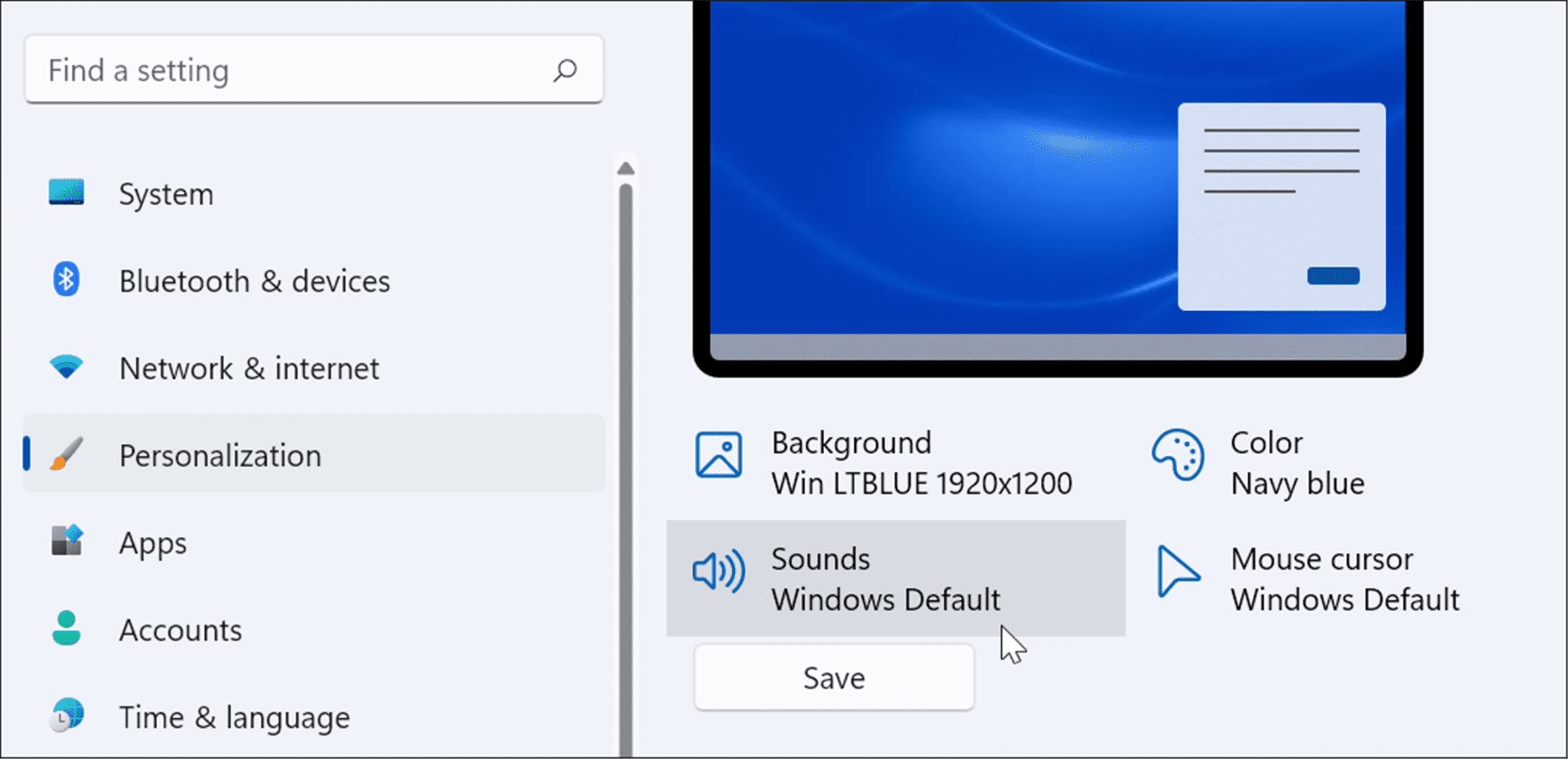1568x759 pixels.
Task: Click the Apps icon in the sidebar
Action: click(65, 542)
